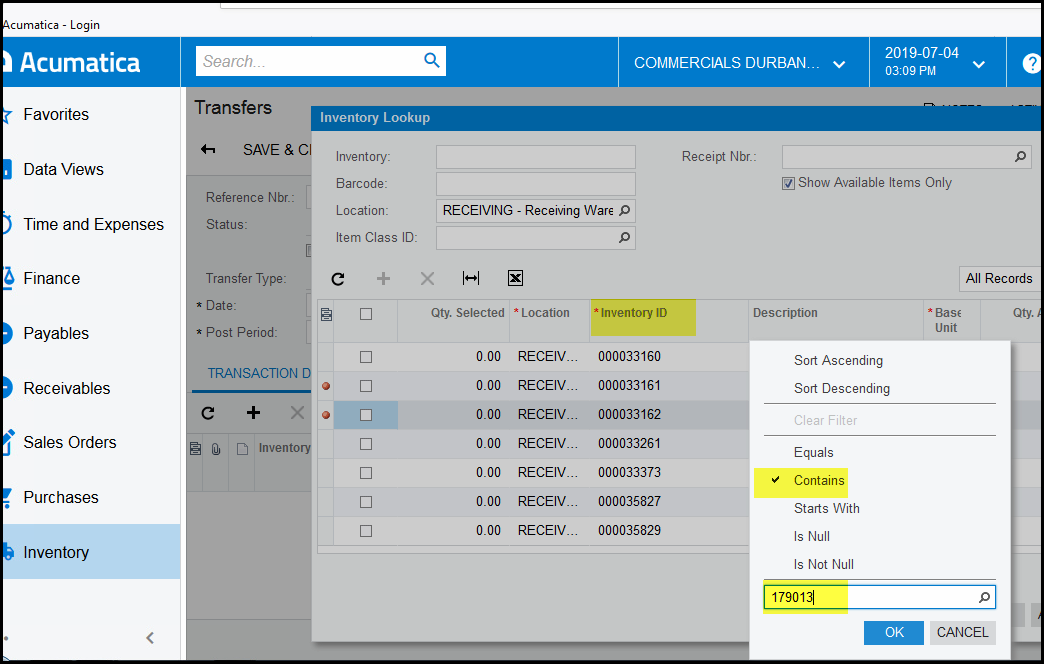Toggle Show Available Items Only checkbox
The image size is (1044, 664).
pyautogui.click(x=789, y=183)
